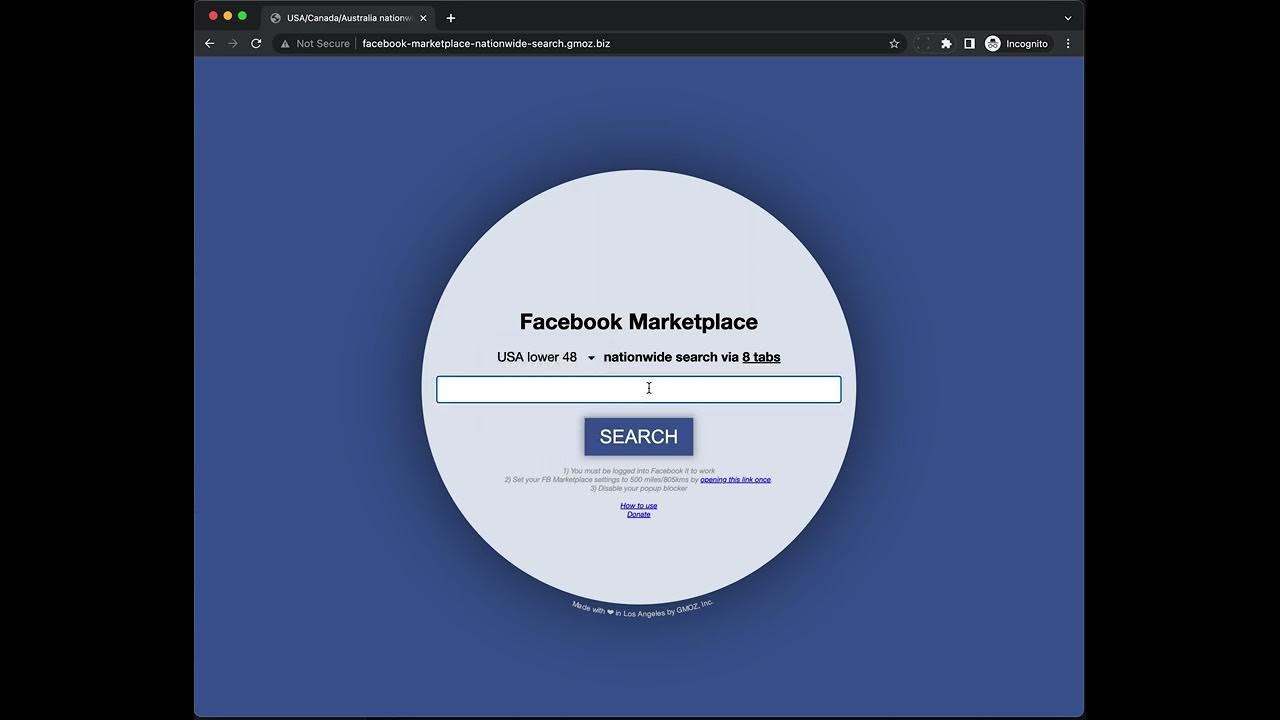This screenshot has width=1280, height=720.
Task: Open the Chrome three-dot menu
Action: pyautogui.click(x=1068, y=44)
